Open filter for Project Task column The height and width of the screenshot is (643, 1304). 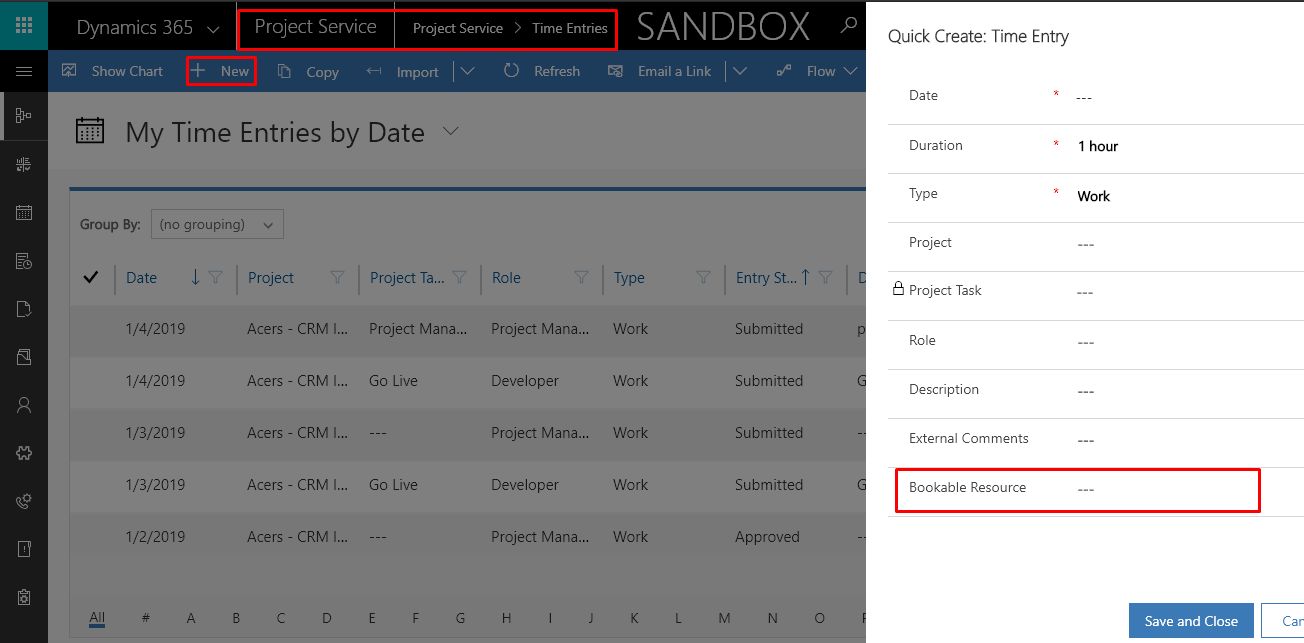[x=459, y=278]
